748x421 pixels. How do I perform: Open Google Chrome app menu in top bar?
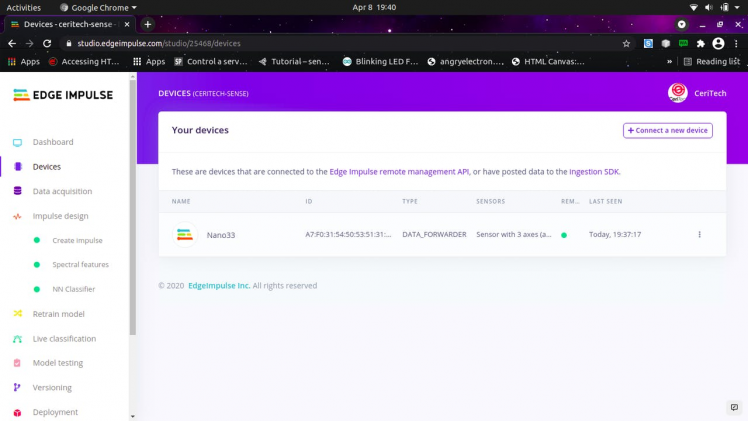click(x=98, y=8)
